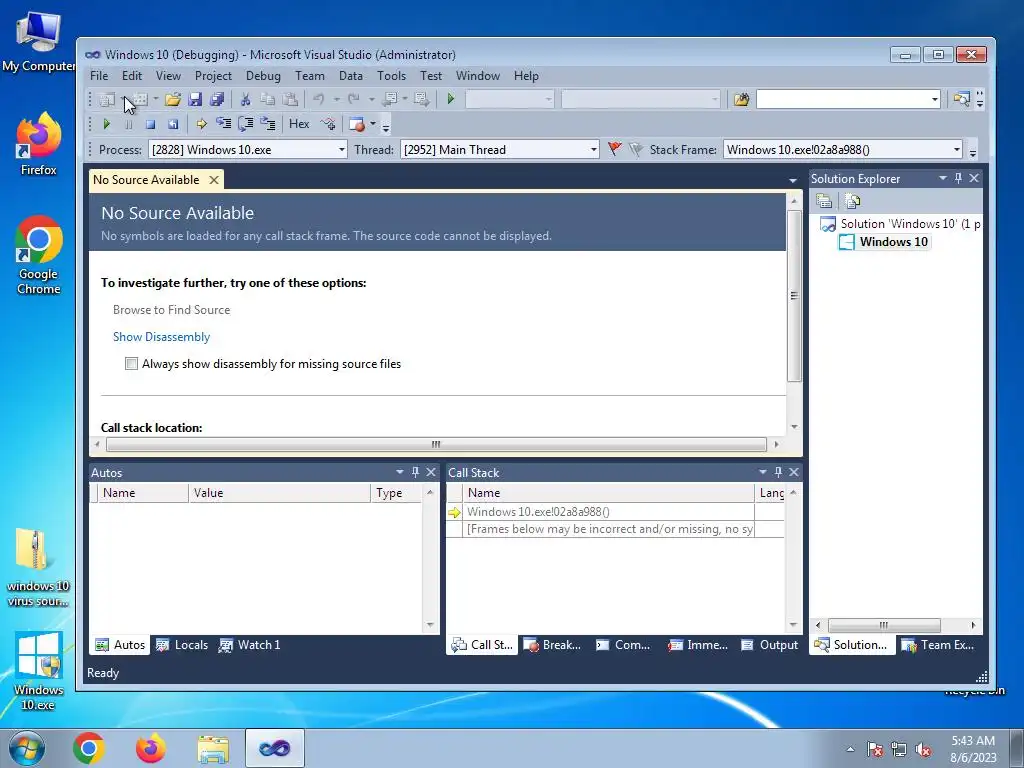The image size is (1024, 768).
Task: Select Windows 10 project in Solution Explorer
Action: [893, 242]
